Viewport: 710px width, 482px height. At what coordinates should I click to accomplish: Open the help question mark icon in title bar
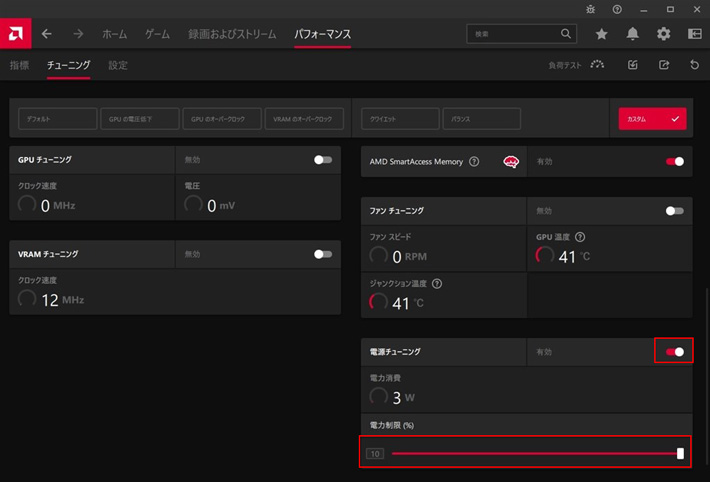(617, 9)
